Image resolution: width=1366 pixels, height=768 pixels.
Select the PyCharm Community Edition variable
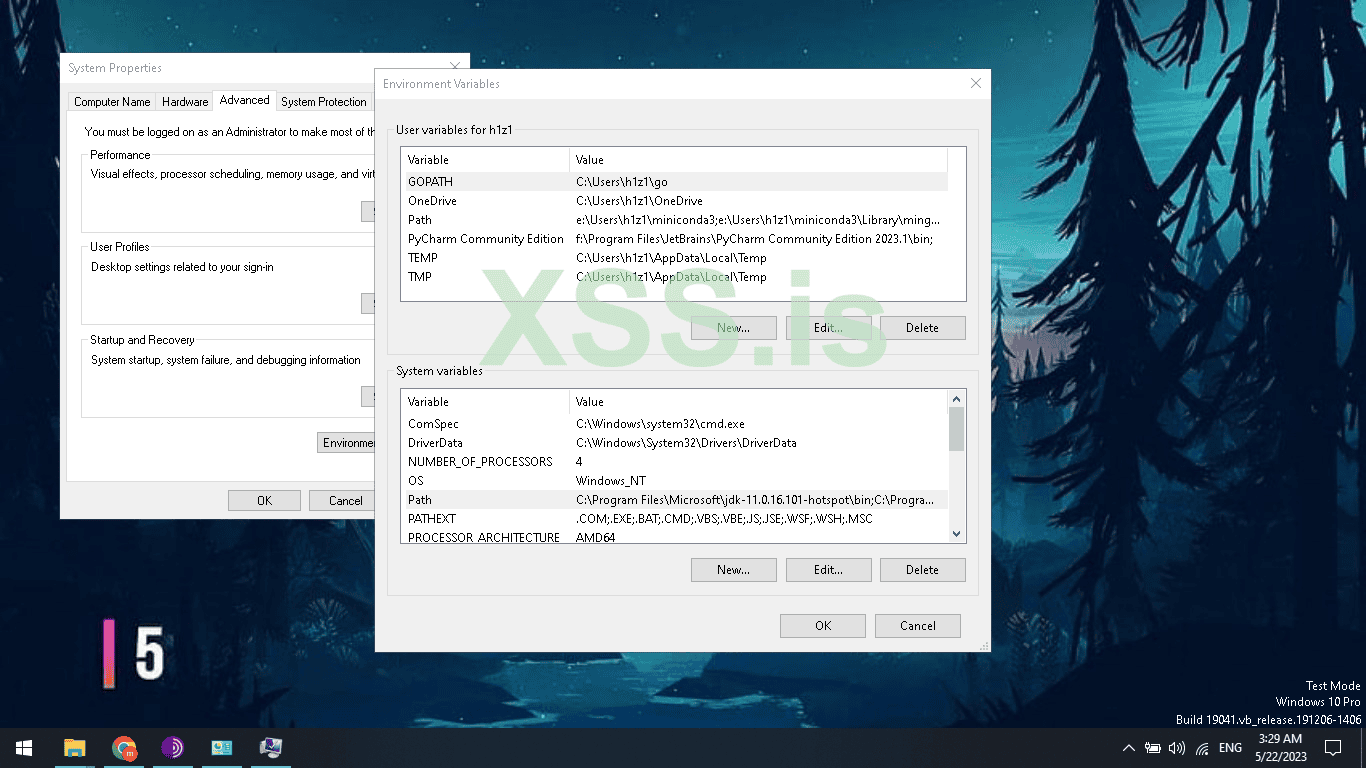(x=674, y=239)
